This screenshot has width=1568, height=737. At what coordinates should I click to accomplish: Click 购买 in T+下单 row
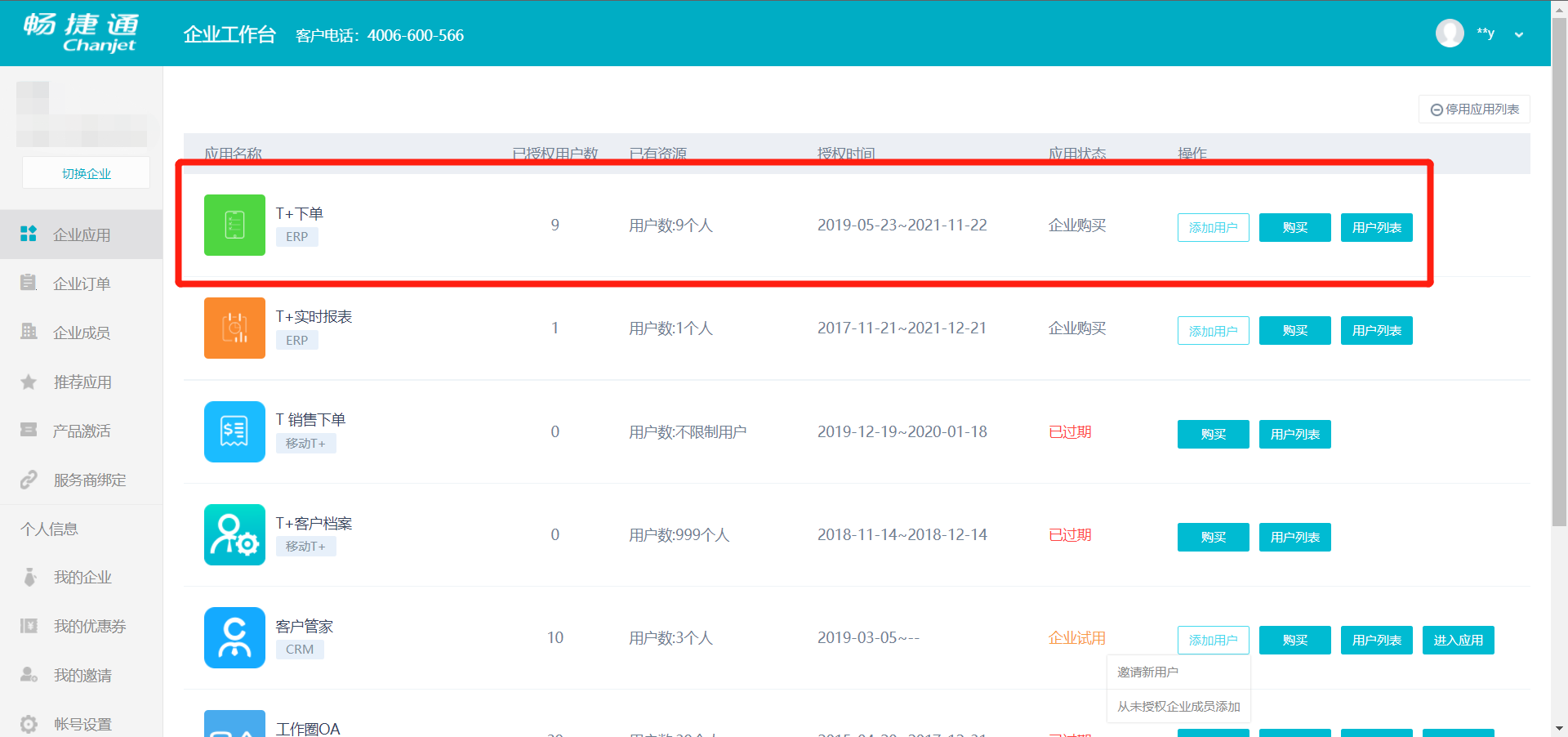tap(1294, 227)
